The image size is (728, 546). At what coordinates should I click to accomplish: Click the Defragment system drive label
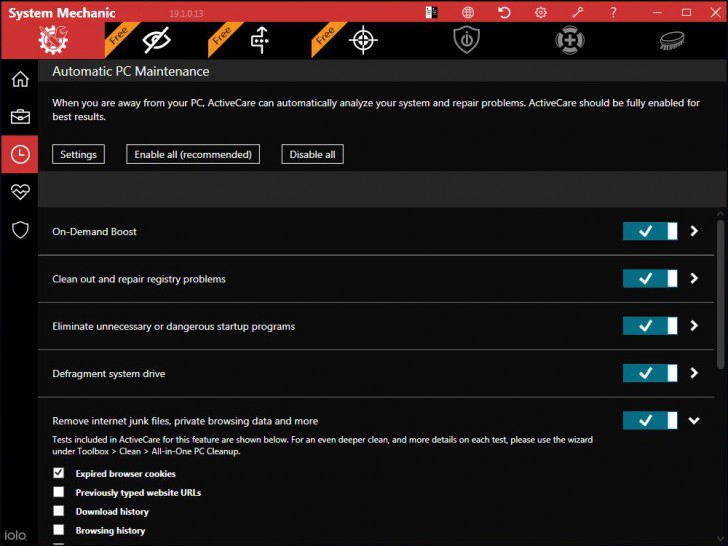tap(109, 374)
